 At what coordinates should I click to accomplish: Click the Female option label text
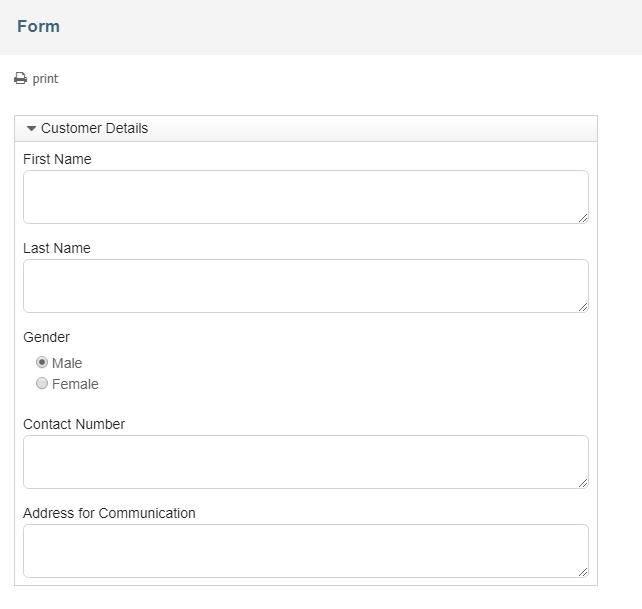(x=75, y=384)
